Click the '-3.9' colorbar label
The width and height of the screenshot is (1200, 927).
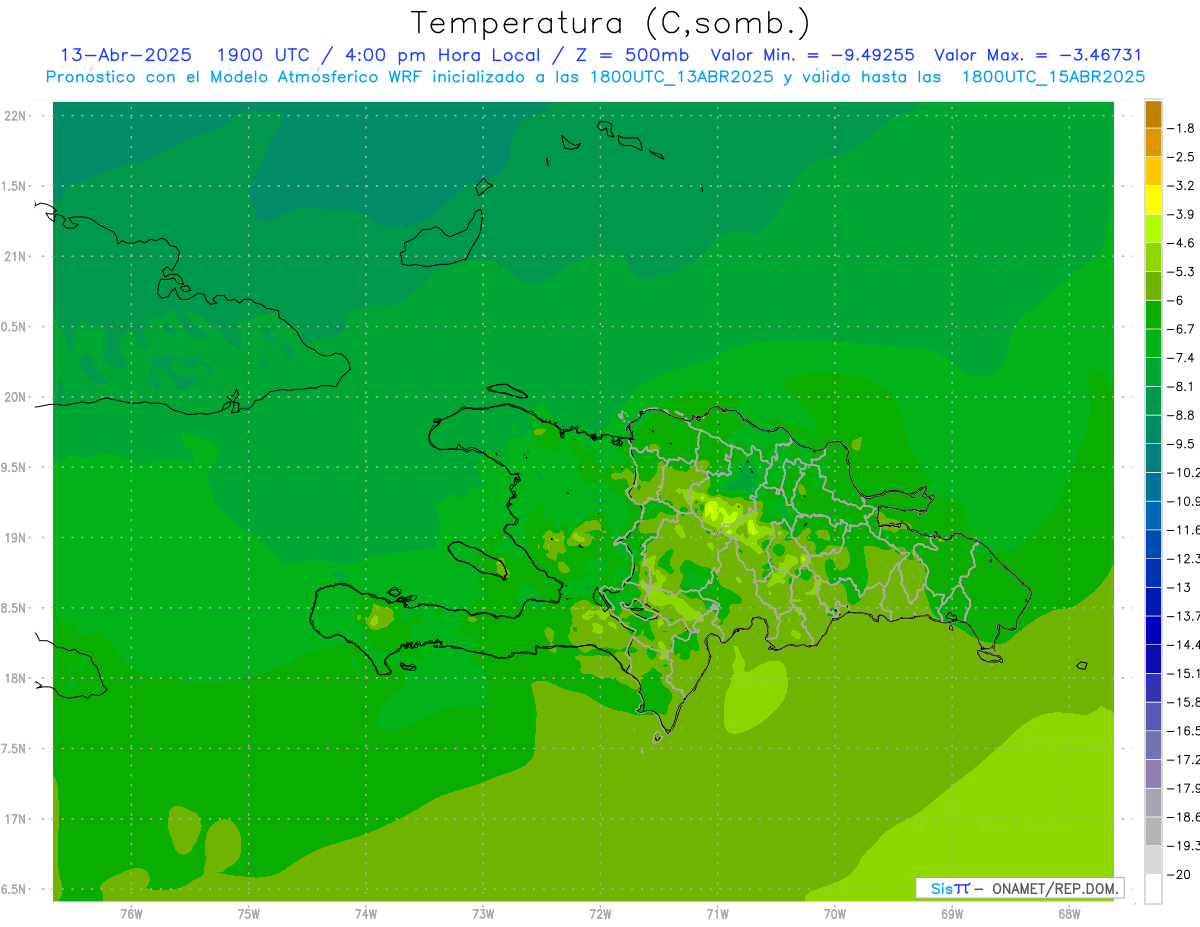click(x=1182, y=214)
